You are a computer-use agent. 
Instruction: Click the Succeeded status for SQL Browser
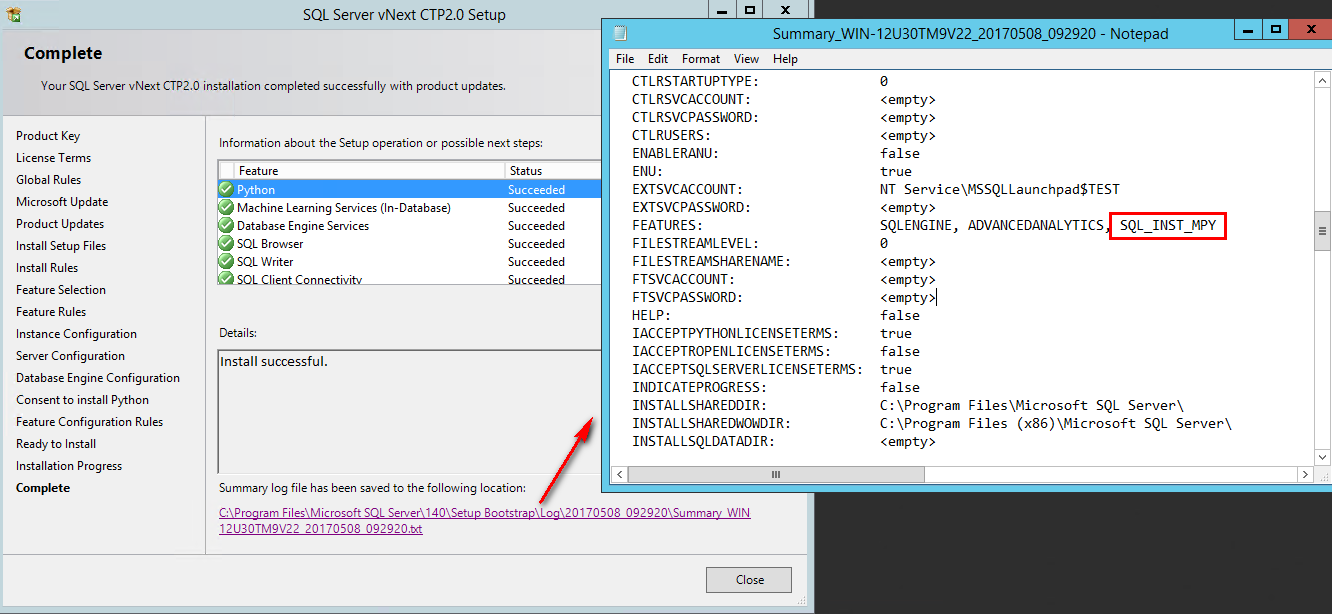[536, 244]
